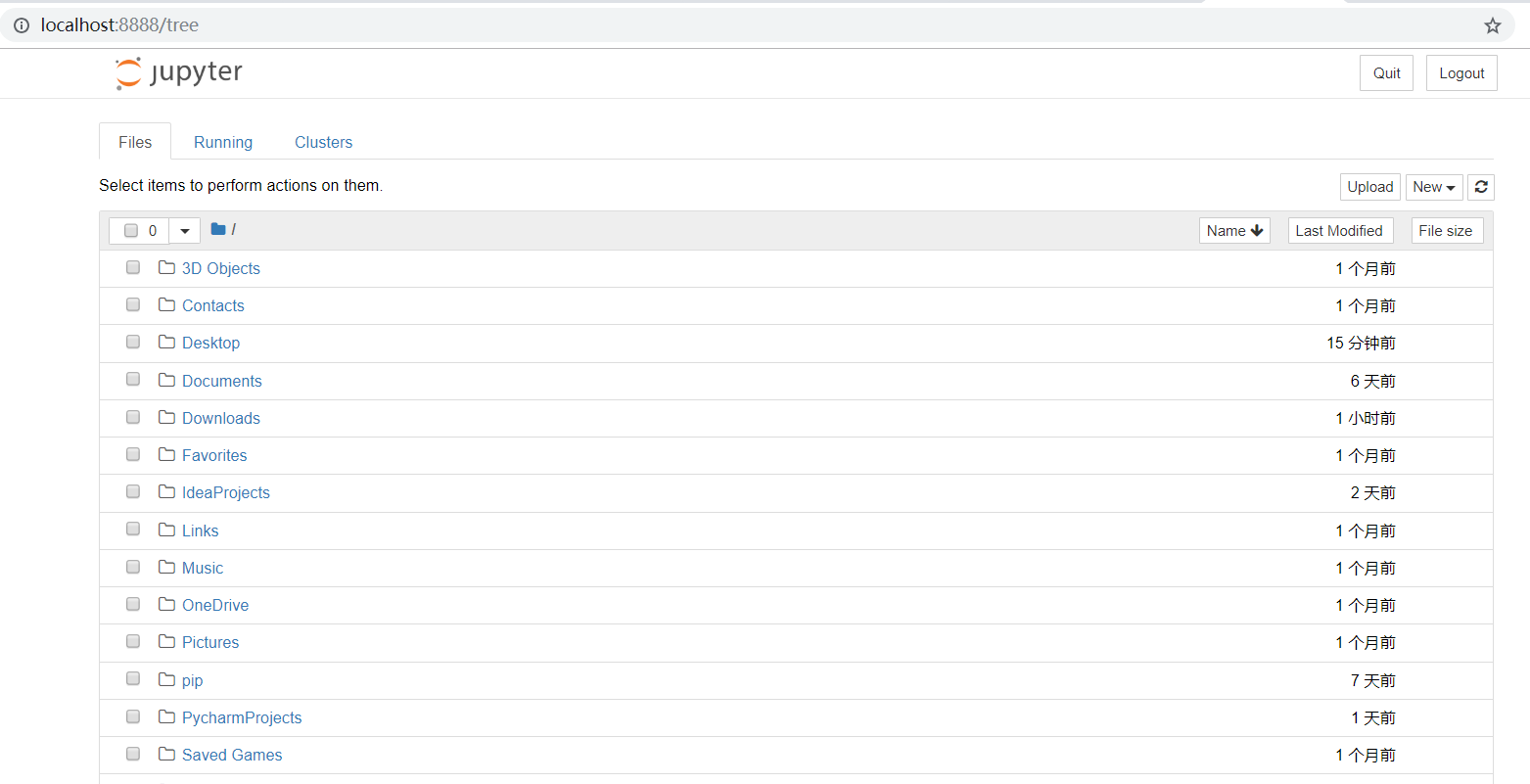Sort files by Last Modified
Viewport: 1530px width, 784px height.
coord(1339,230)
